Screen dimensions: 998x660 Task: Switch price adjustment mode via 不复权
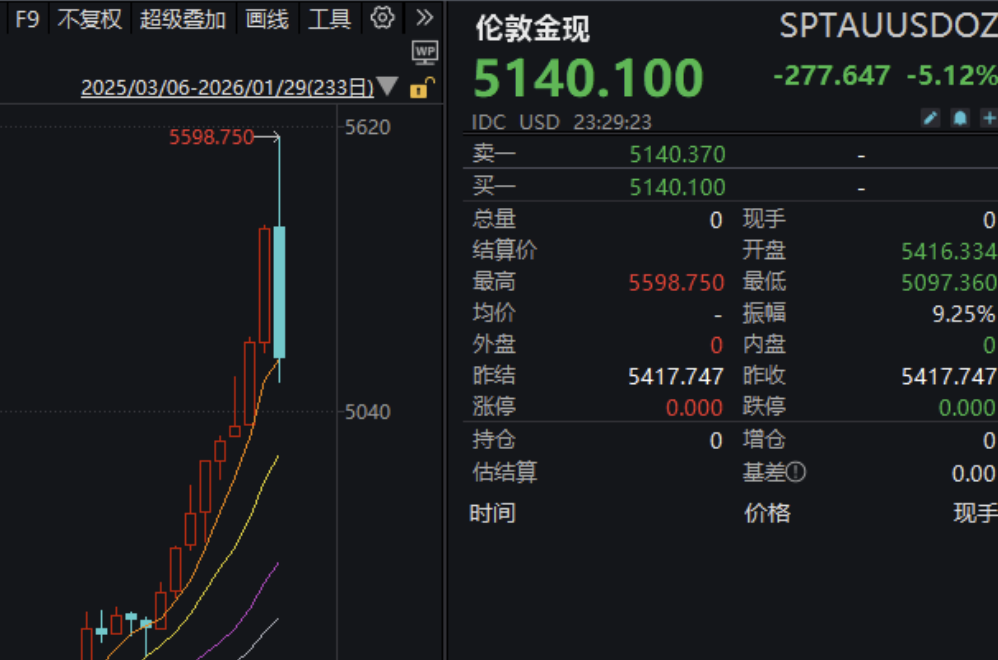tap(89, 18)
